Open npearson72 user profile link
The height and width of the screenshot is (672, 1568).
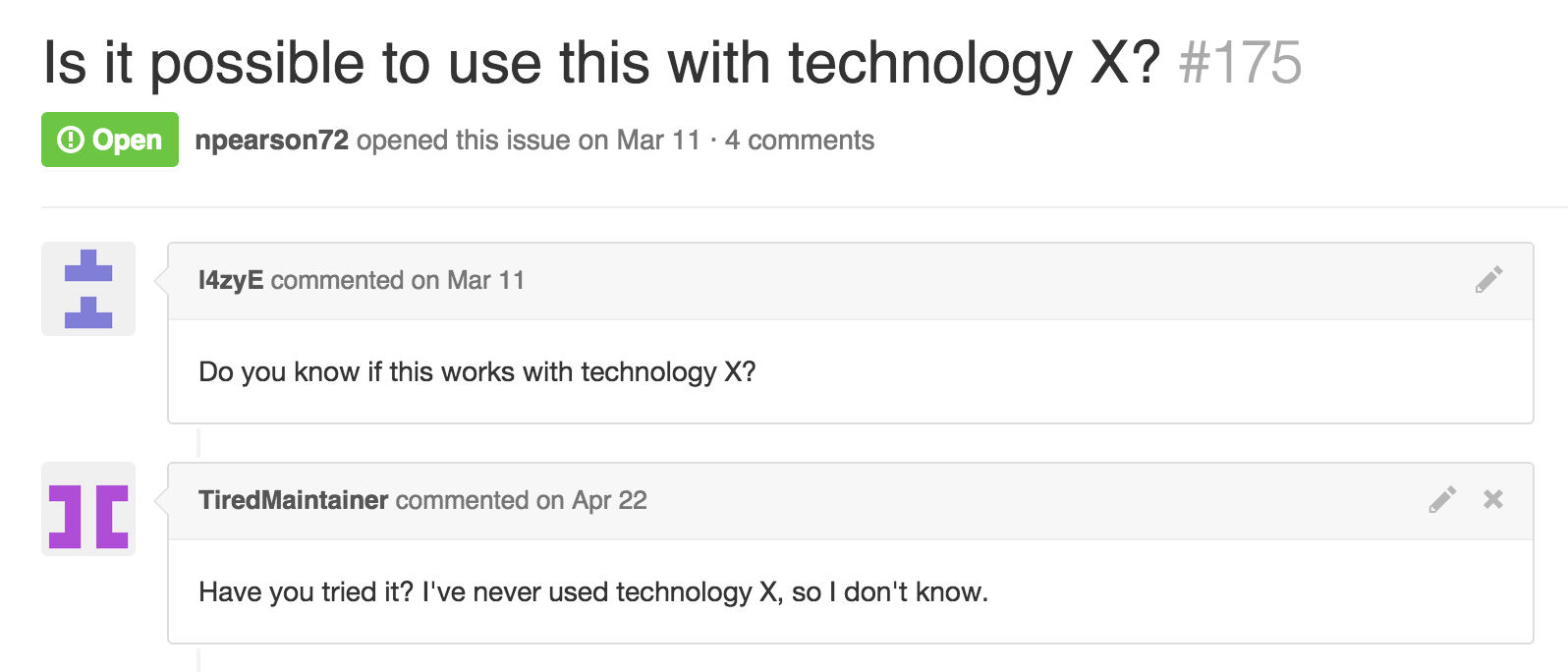coord(271,140)
